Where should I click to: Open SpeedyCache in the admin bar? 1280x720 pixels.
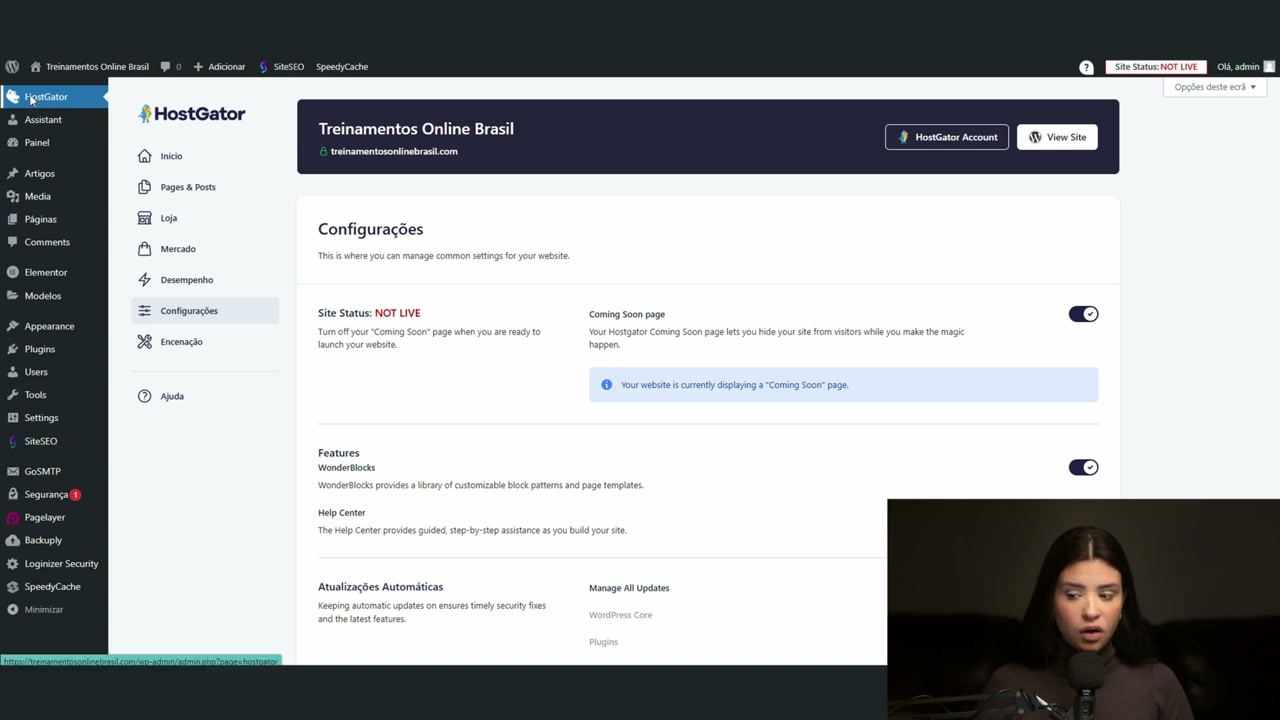(x=342, y=67)
